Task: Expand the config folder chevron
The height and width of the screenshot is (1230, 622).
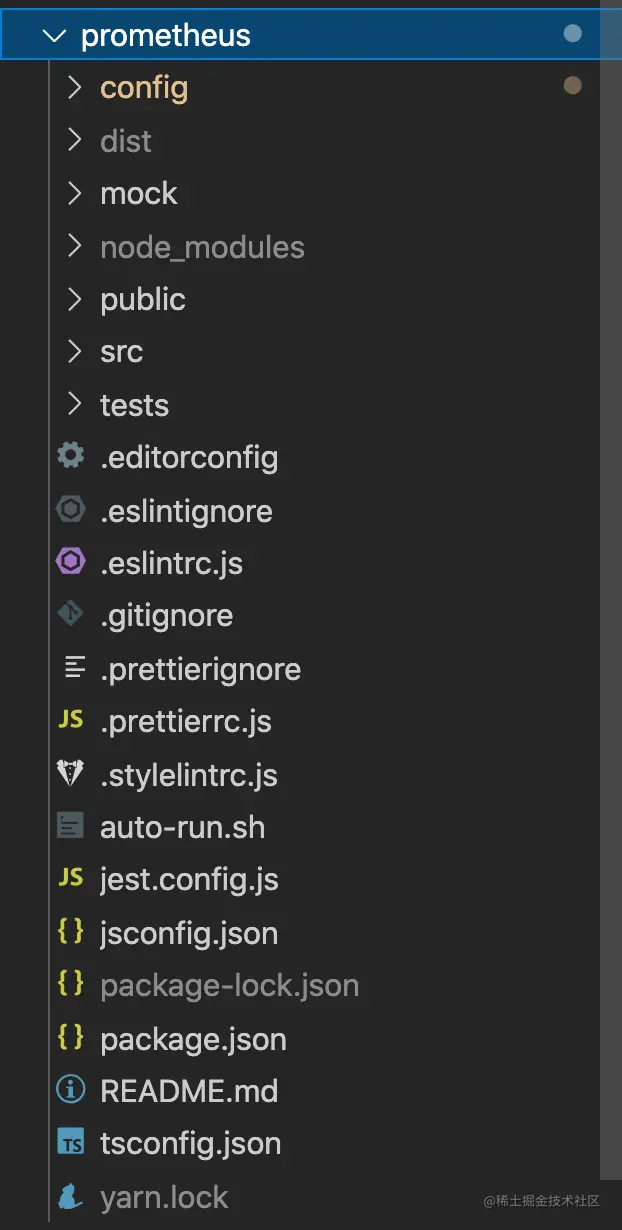Action: [74, 88]
